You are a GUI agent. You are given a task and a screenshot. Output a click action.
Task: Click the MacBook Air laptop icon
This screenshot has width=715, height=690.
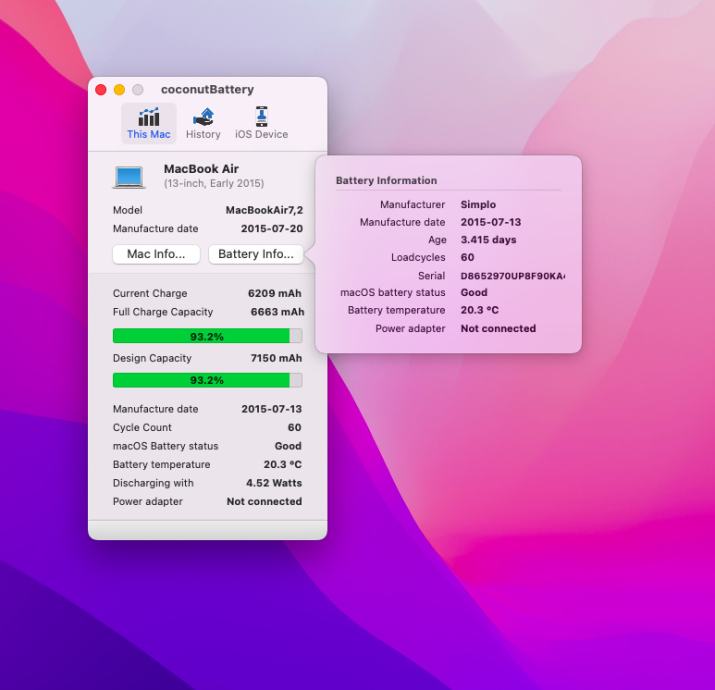[129, 177]
